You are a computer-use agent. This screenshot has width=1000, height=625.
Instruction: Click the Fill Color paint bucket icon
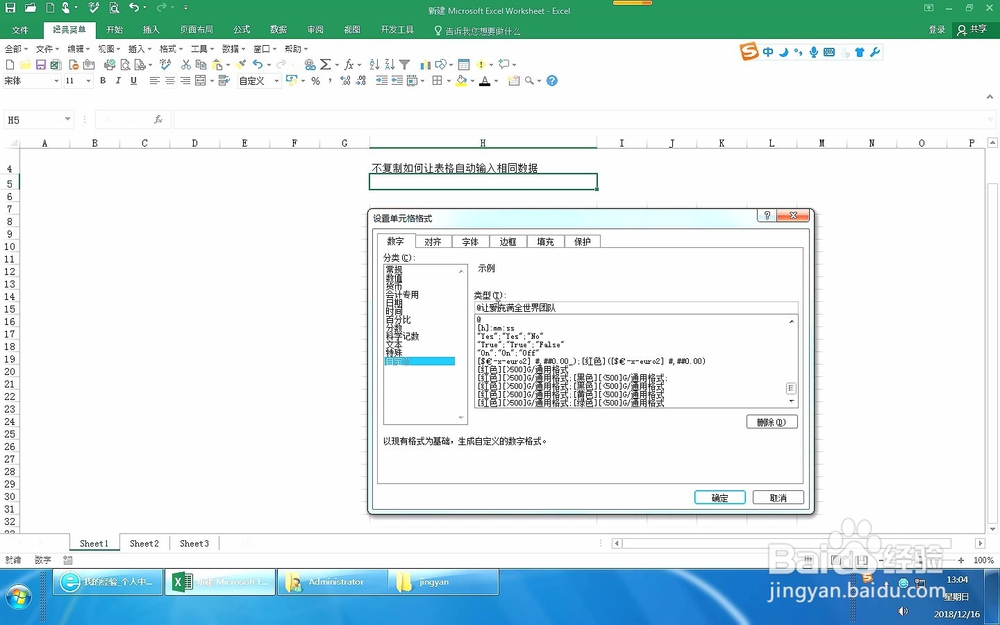(x=461, y=81)
